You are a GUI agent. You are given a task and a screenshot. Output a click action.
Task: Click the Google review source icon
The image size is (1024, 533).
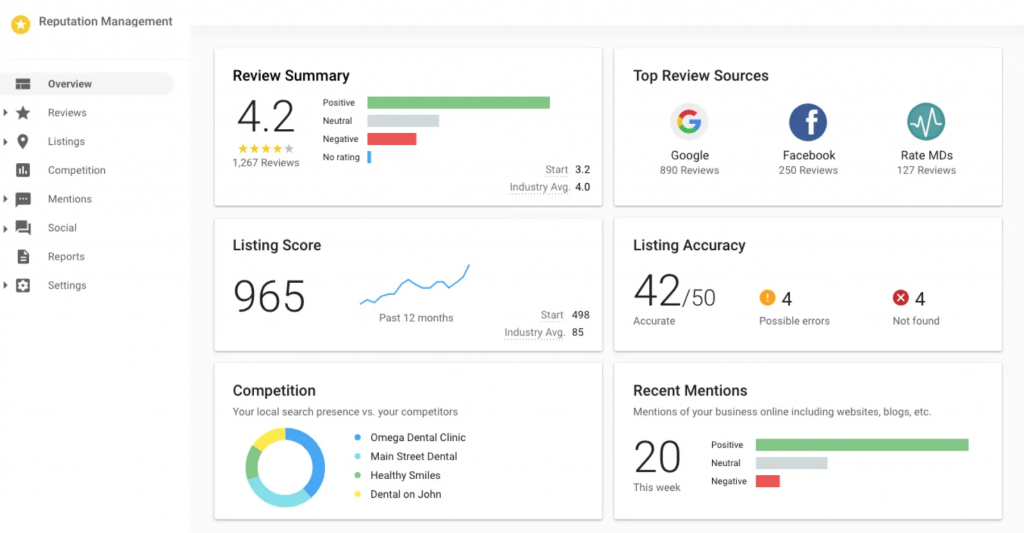tap(689, 123)
